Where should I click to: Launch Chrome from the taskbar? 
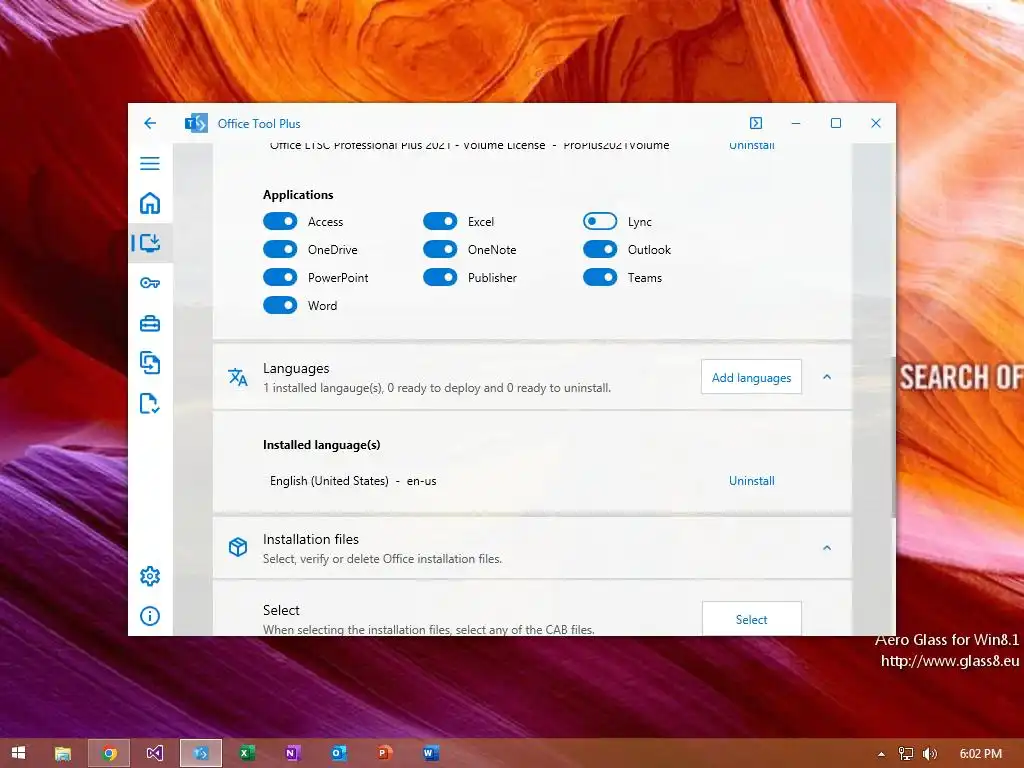pyautogui.click(x=109, y=753)
